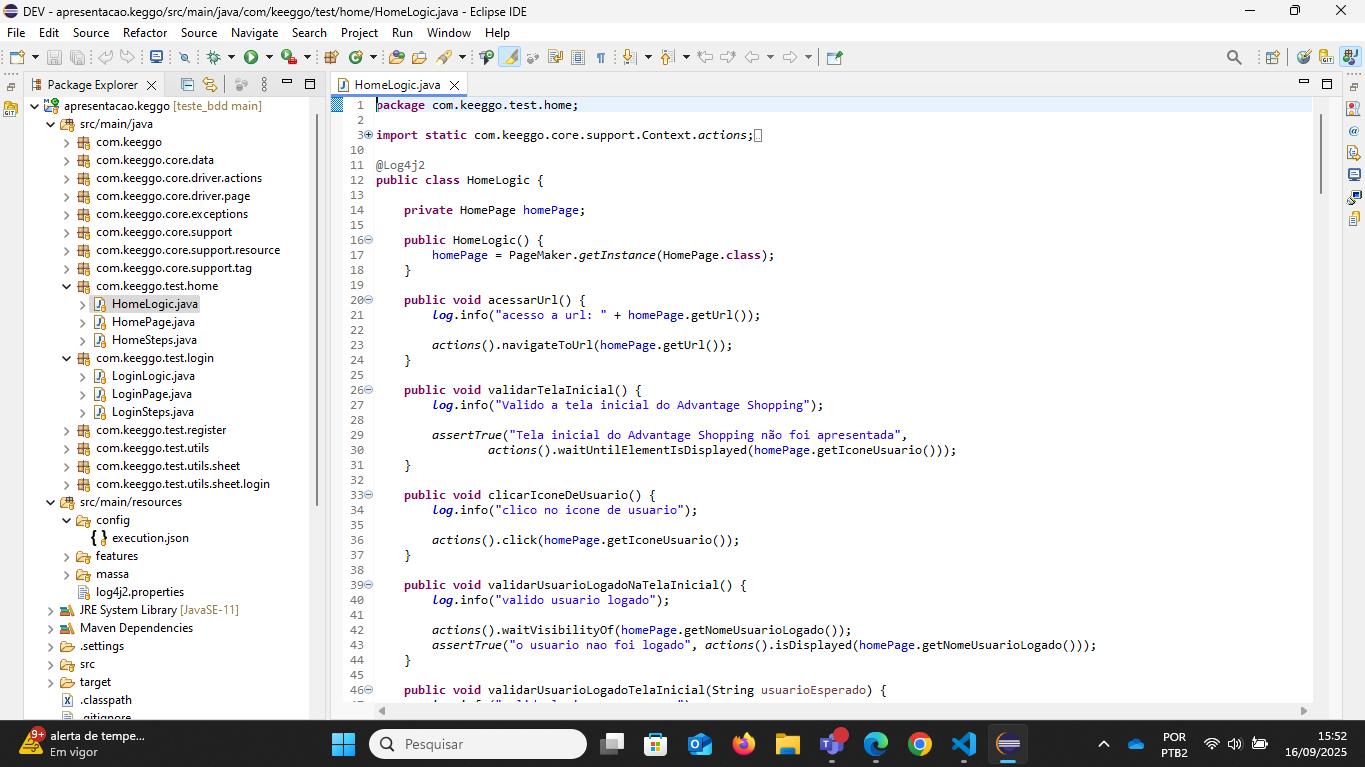Click the Save icon in toolbar

tap(54, 57)
